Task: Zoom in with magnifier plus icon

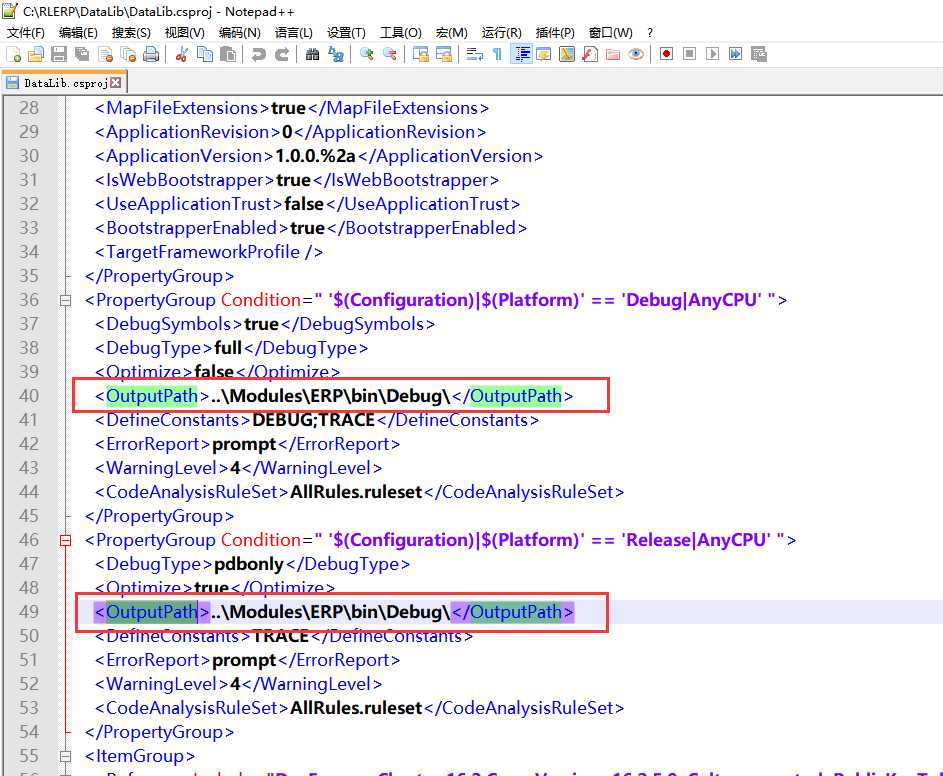Action: pos(366,55)
